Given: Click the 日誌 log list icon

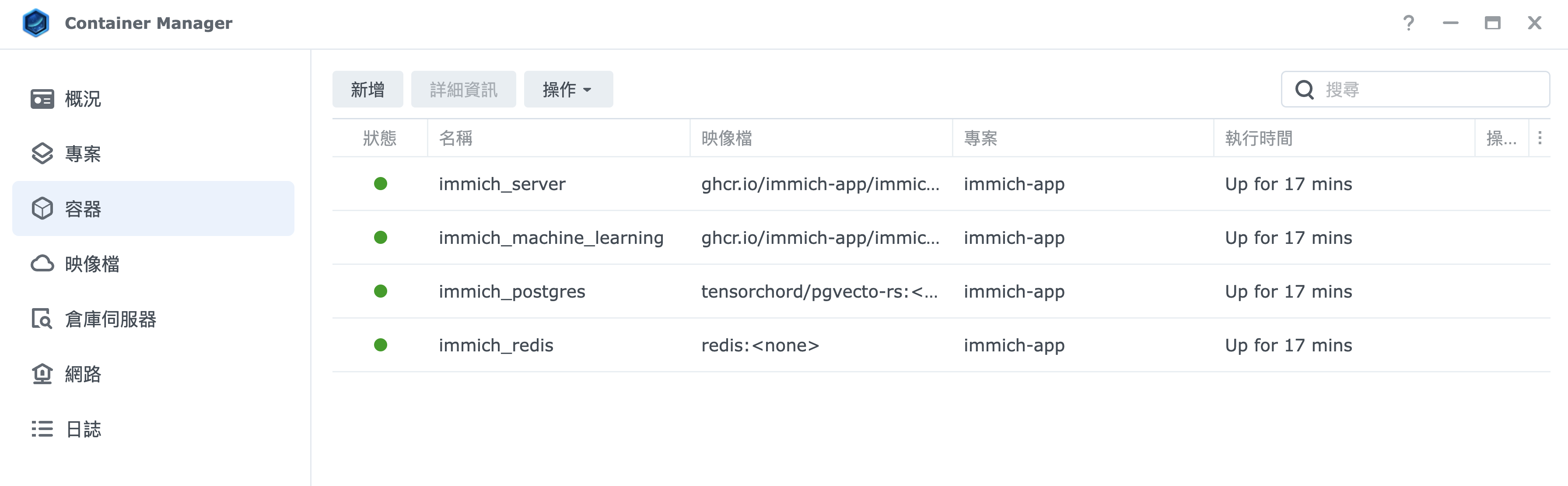Looking at the screenshot, I should (x=42, y=429).
